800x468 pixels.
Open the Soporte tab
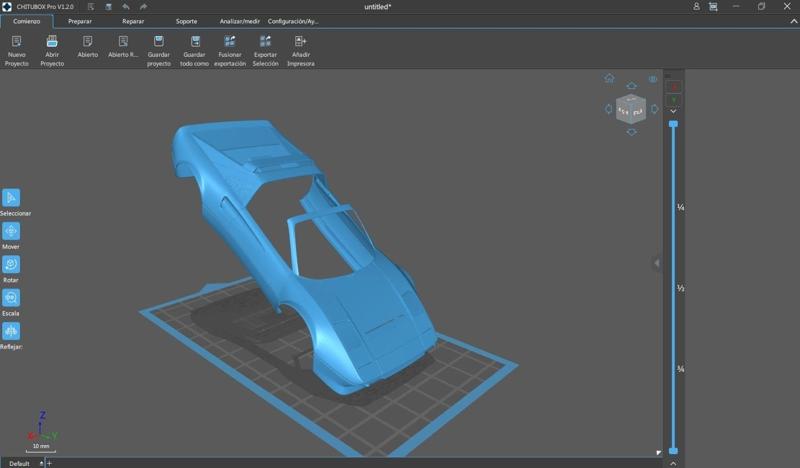[x=186, y=21]
